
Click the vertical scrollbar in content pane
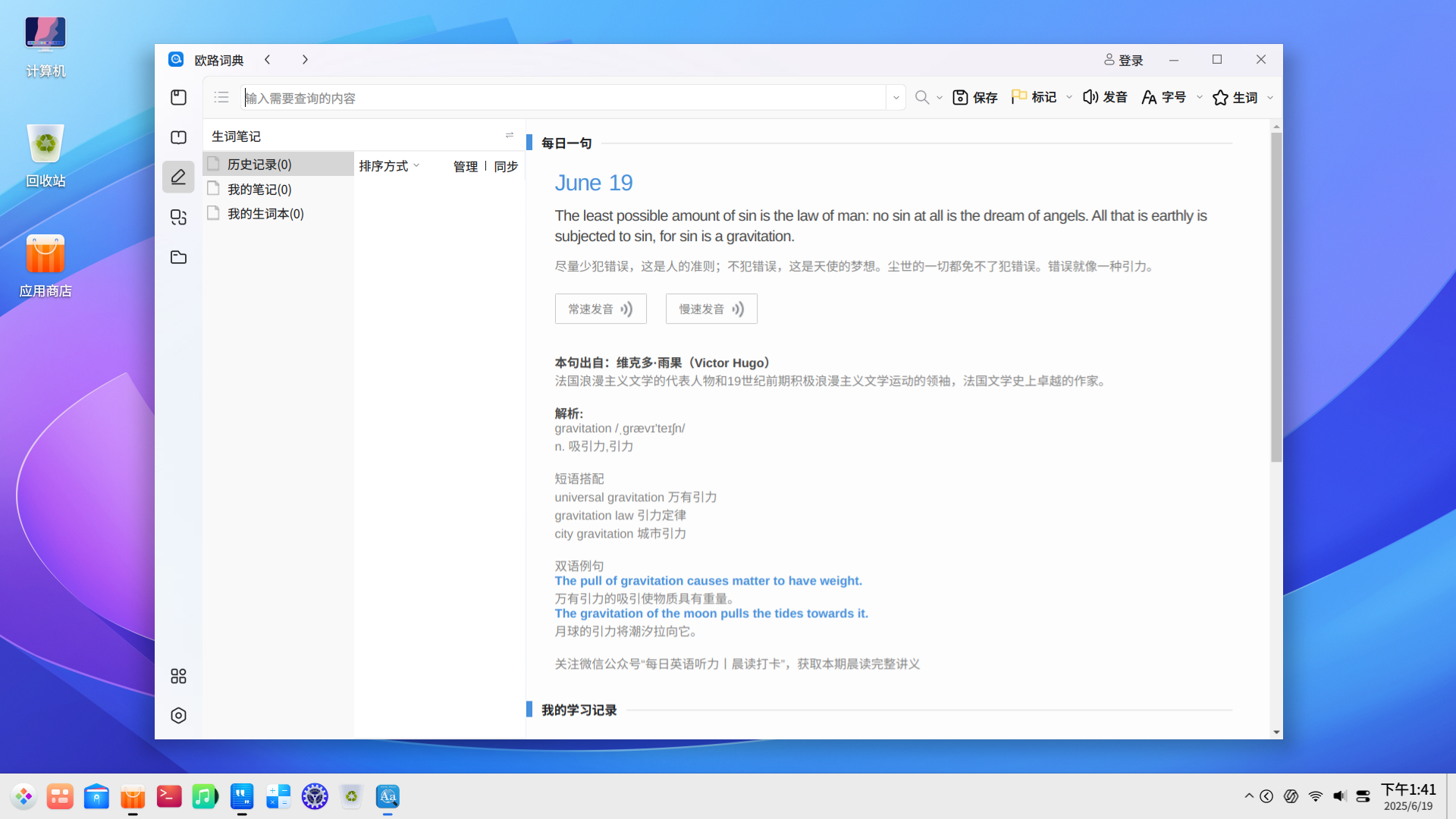[x=1276, y=297]
